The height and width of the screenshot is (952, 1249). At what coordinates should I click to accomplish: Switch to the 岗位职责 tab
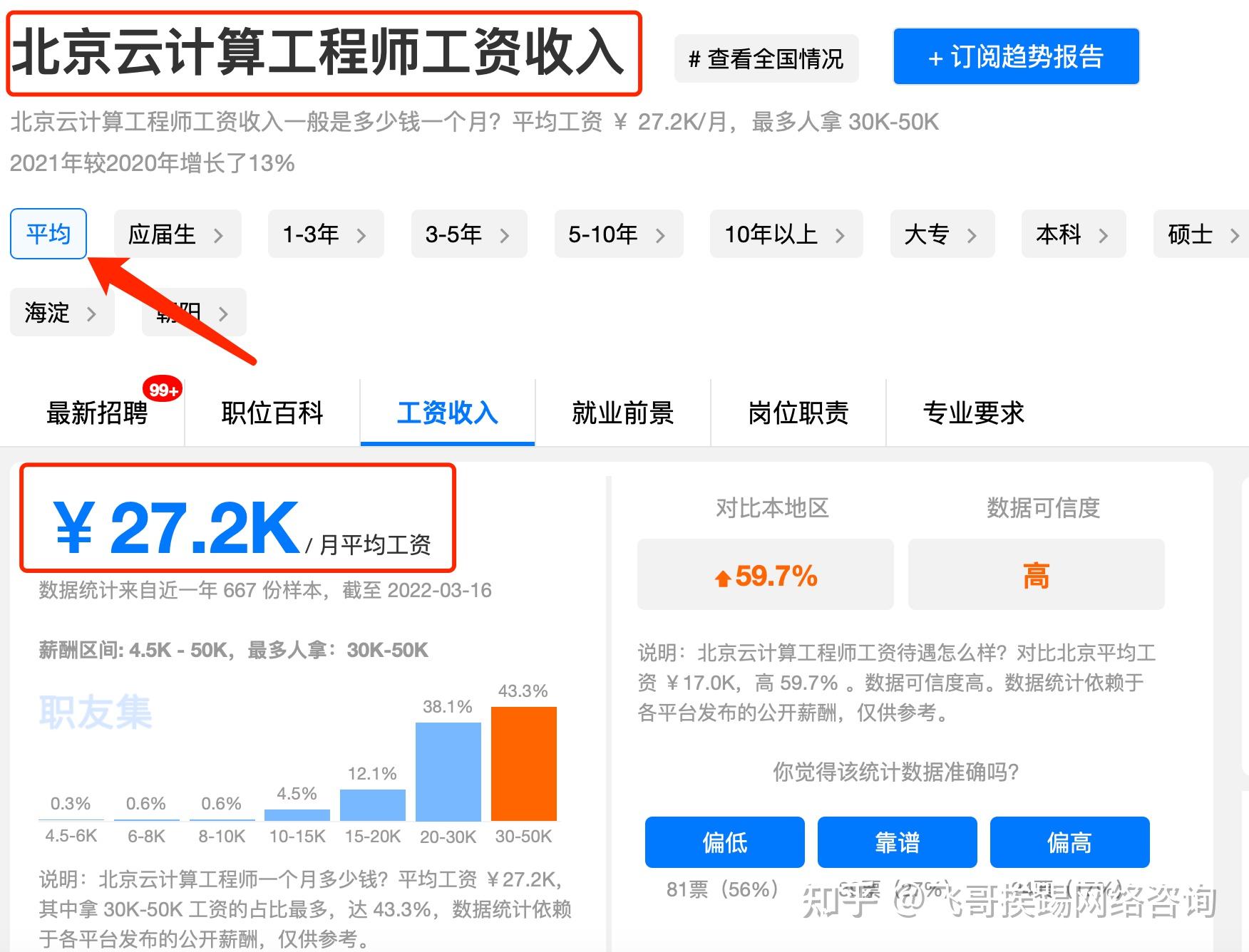click(x=798, y=413)
